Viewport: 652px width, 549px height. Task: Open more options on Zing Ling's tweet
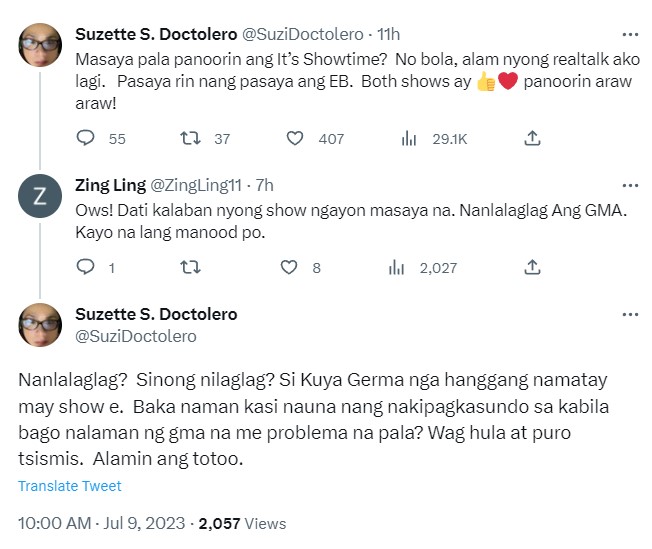[629, 185]
